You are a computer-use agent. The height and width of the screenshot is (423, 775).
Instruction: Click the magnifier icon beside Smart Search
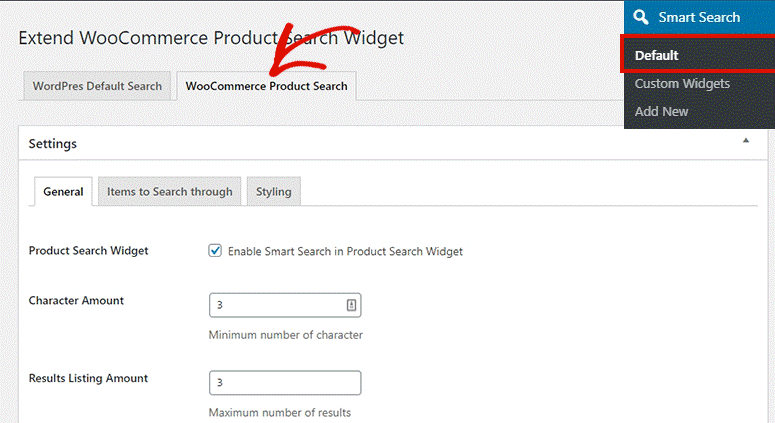(640, 17)
